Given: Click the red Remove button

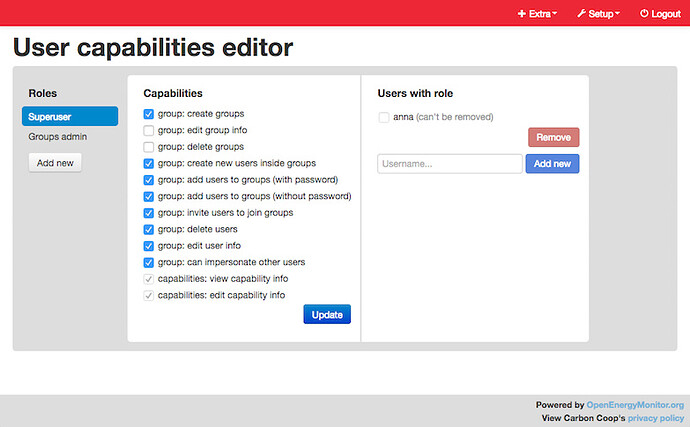Looking at the screenshot, I should 554,137.
